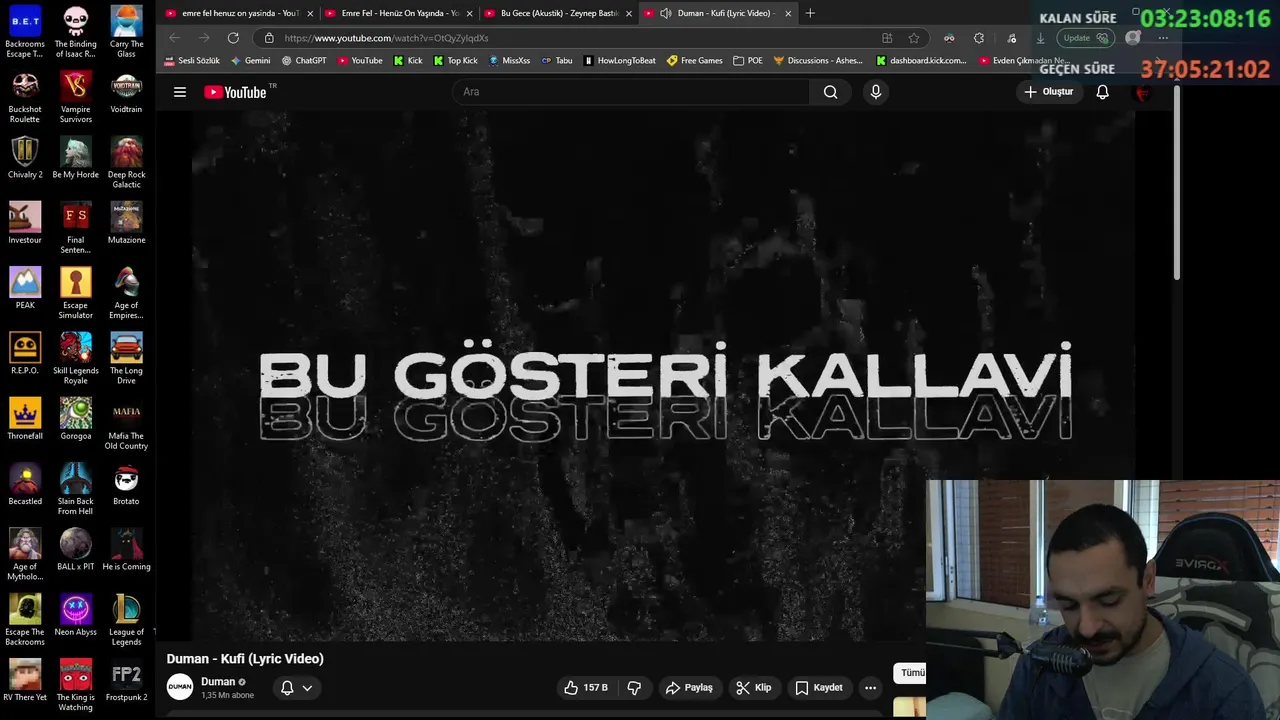Viewport: 1280px width, 720px height.
Task: Focus the Ara search field
Action: 631,92
